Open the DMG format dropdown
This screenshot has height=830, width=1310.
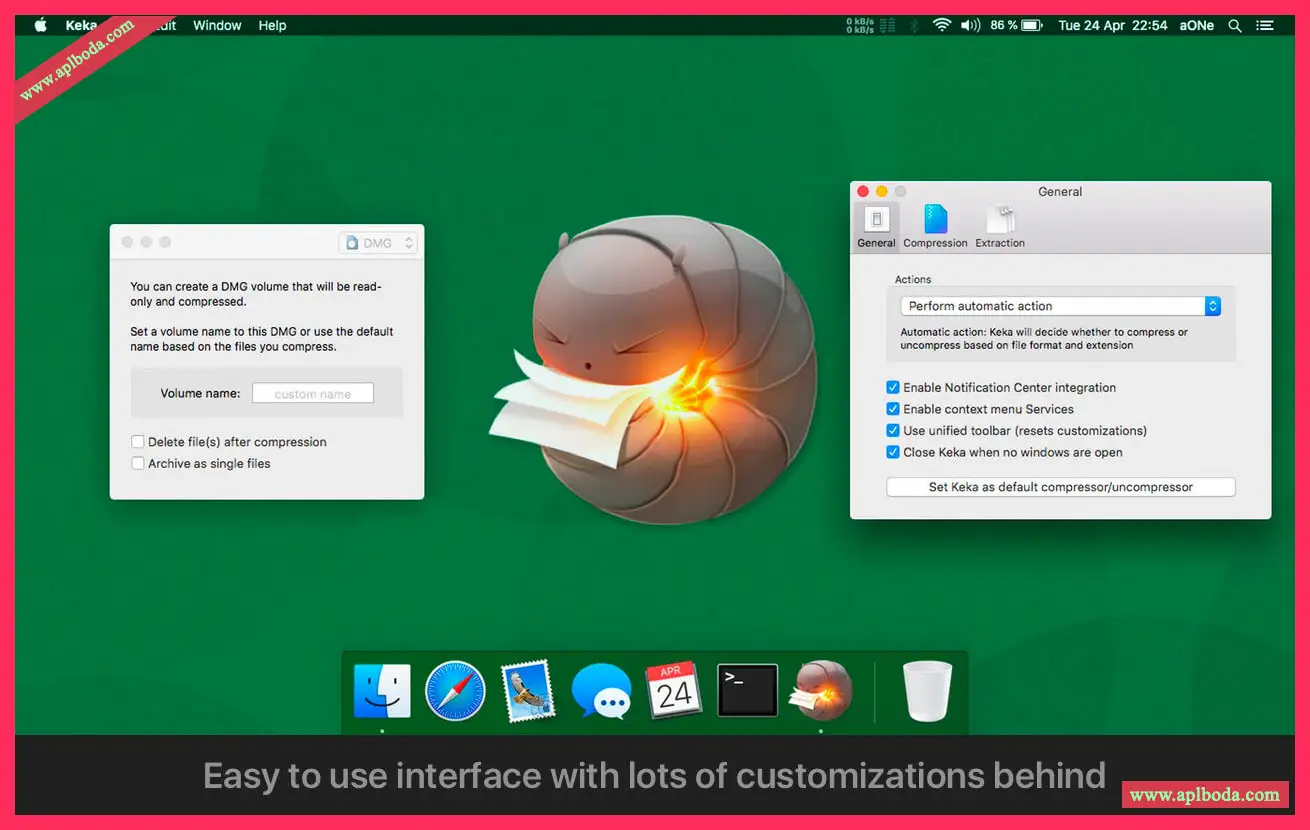(x=378, y=243)
